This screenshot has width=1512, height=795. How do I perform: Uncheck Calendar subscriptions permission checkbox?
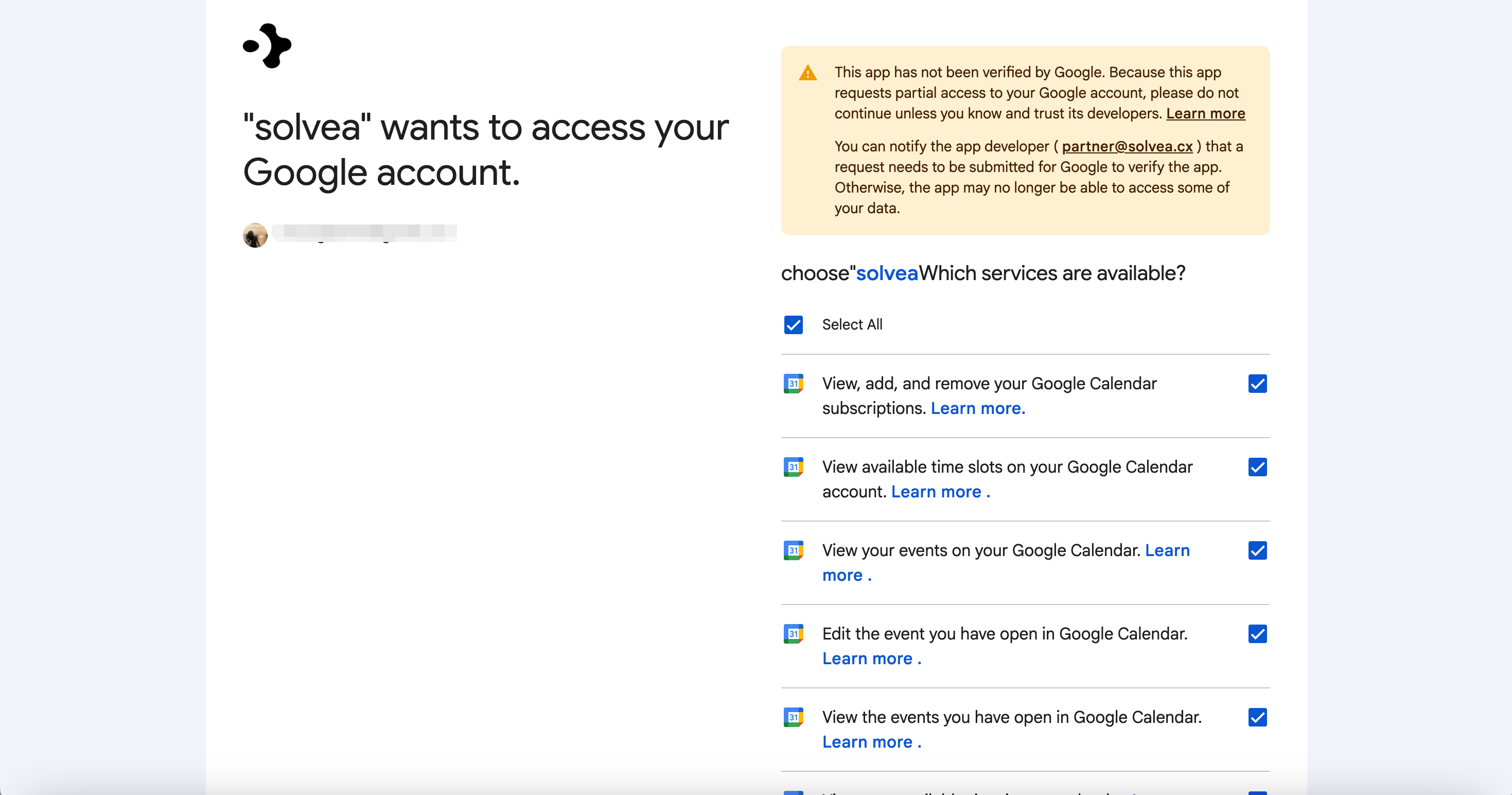1257,384
